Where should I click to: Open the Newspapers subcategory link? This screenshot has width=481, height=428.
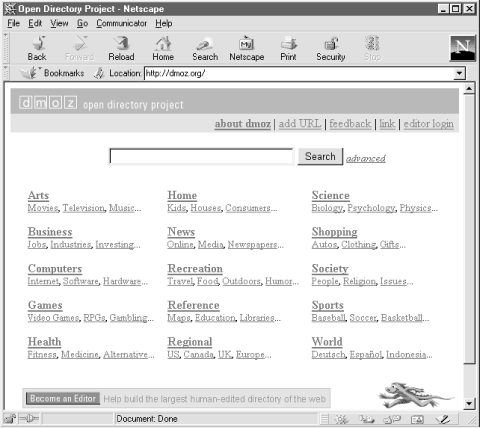252,245
